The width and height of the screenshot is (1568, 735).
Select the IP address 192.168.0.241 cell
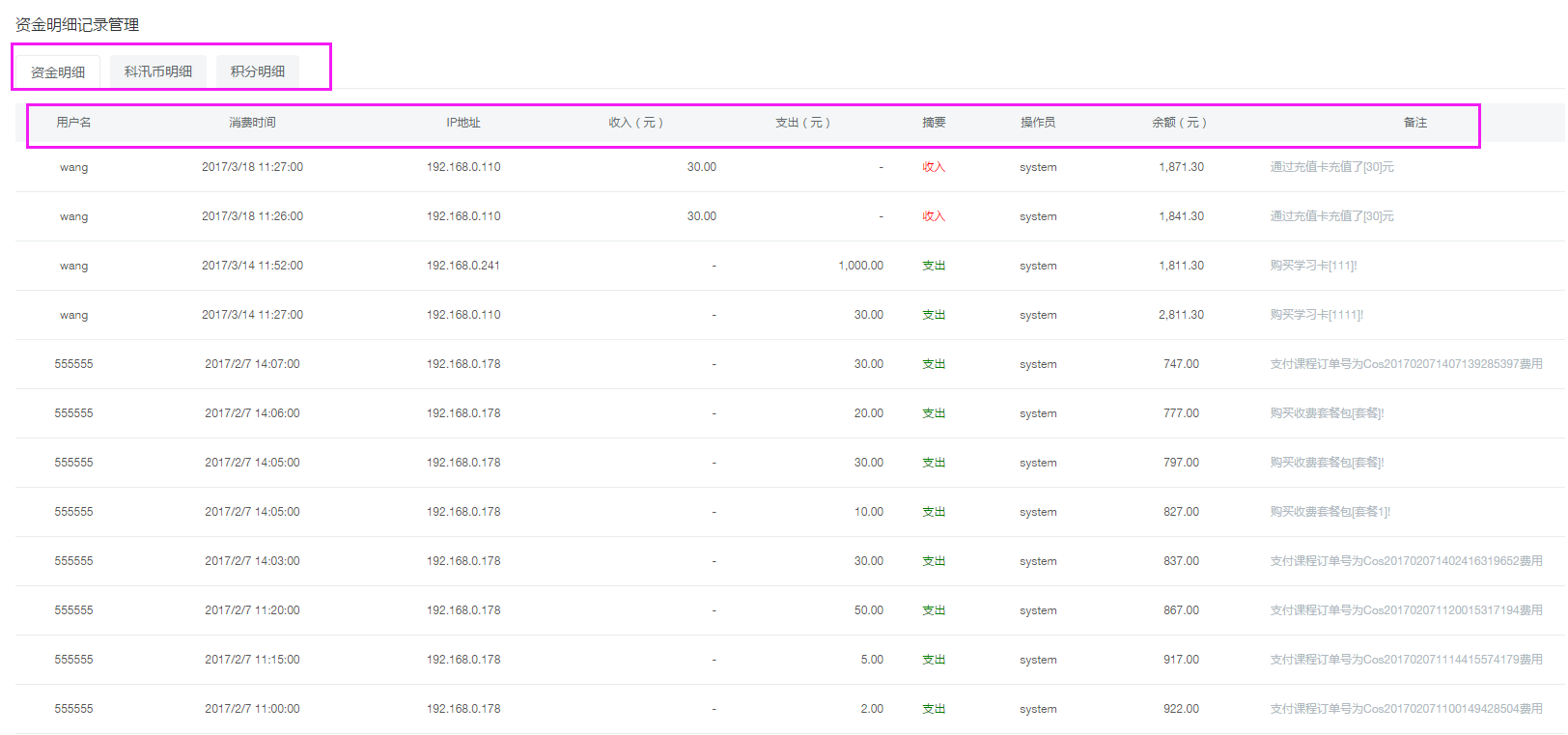463,266
